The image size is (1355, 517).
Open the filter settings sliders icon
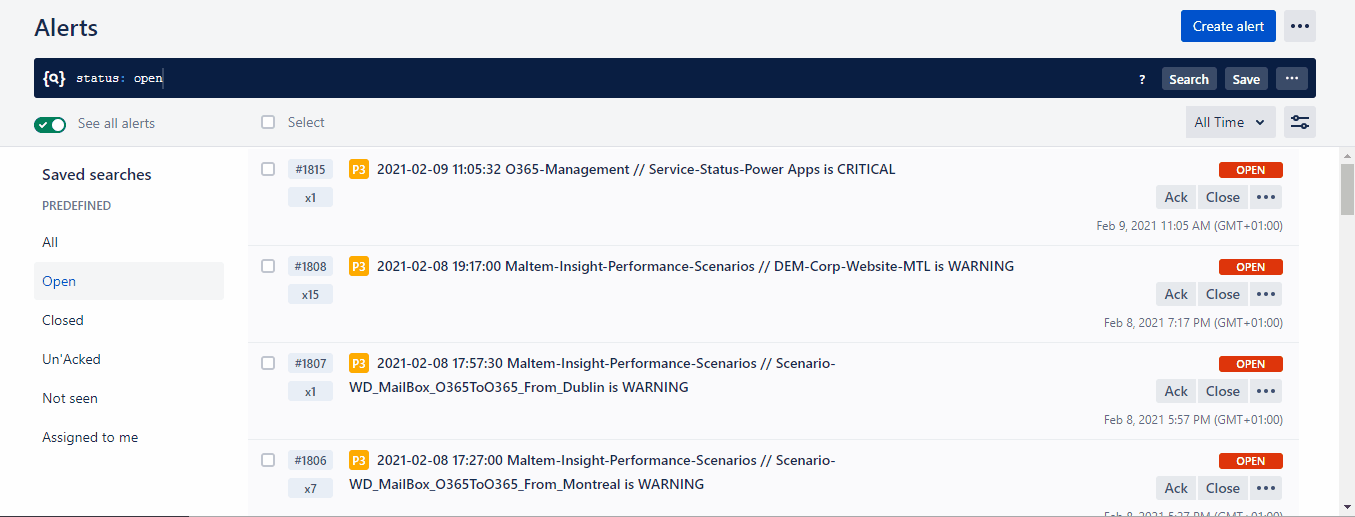pos(1299,122)
